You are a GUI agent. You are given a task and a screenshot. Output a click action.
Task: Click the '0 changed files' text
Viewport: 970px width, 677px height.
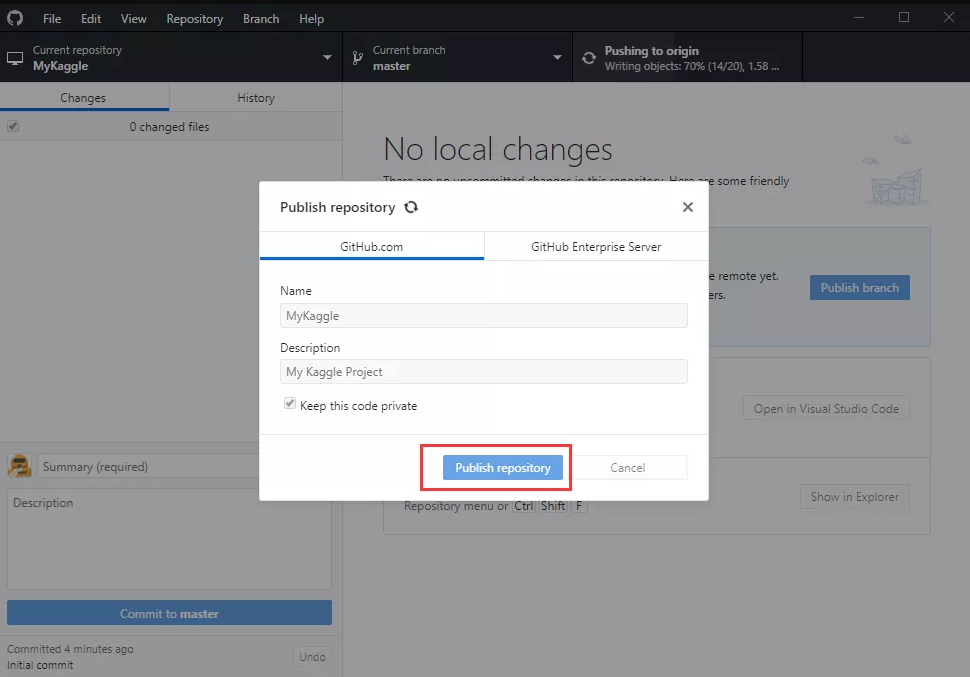(x=169, y=127)
